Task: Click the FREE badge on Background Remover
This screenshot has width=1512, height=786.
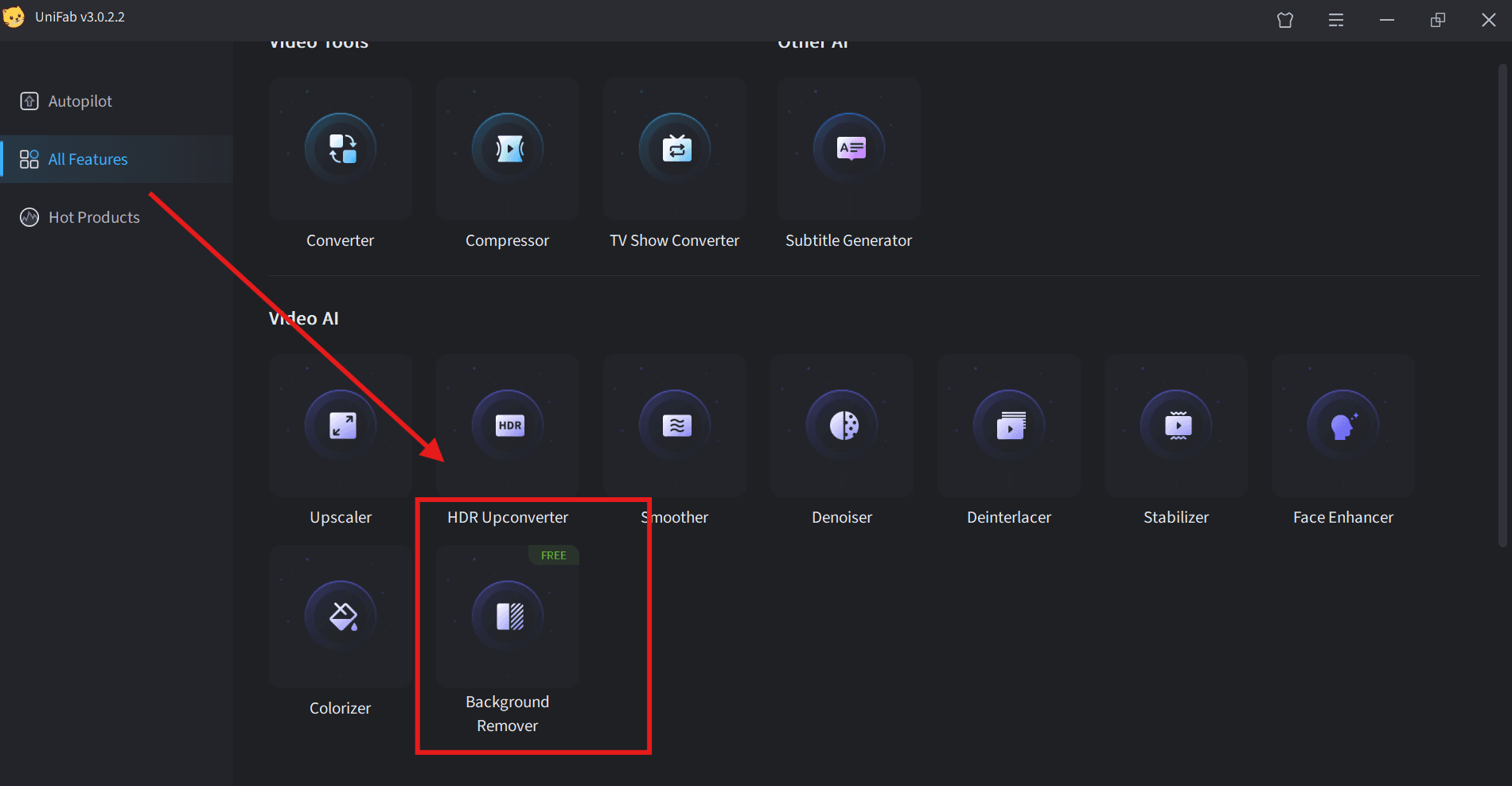Action: coord(554,555)
